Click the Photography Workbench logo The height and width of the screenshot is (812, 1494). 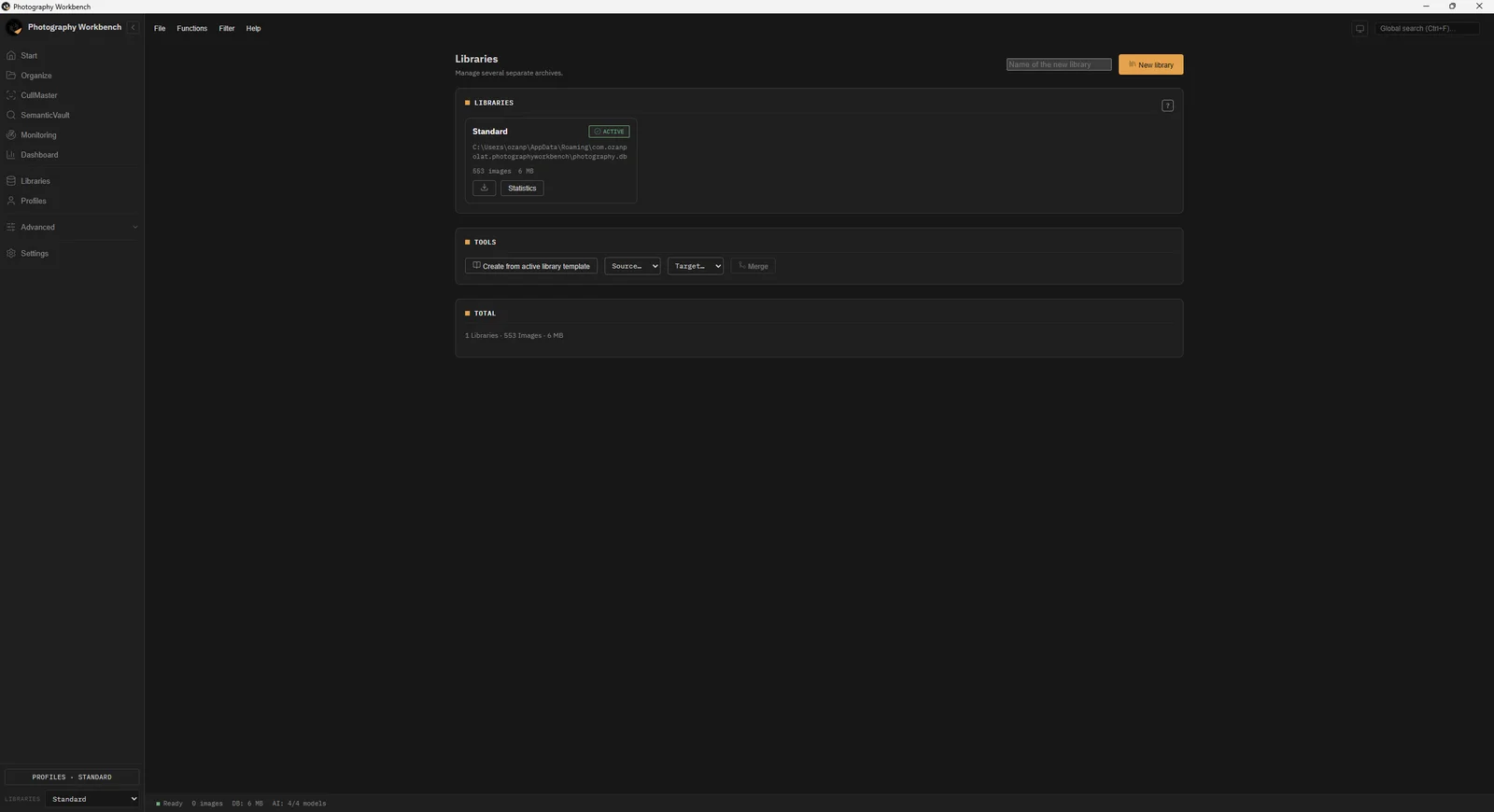[x=14, y=28]
